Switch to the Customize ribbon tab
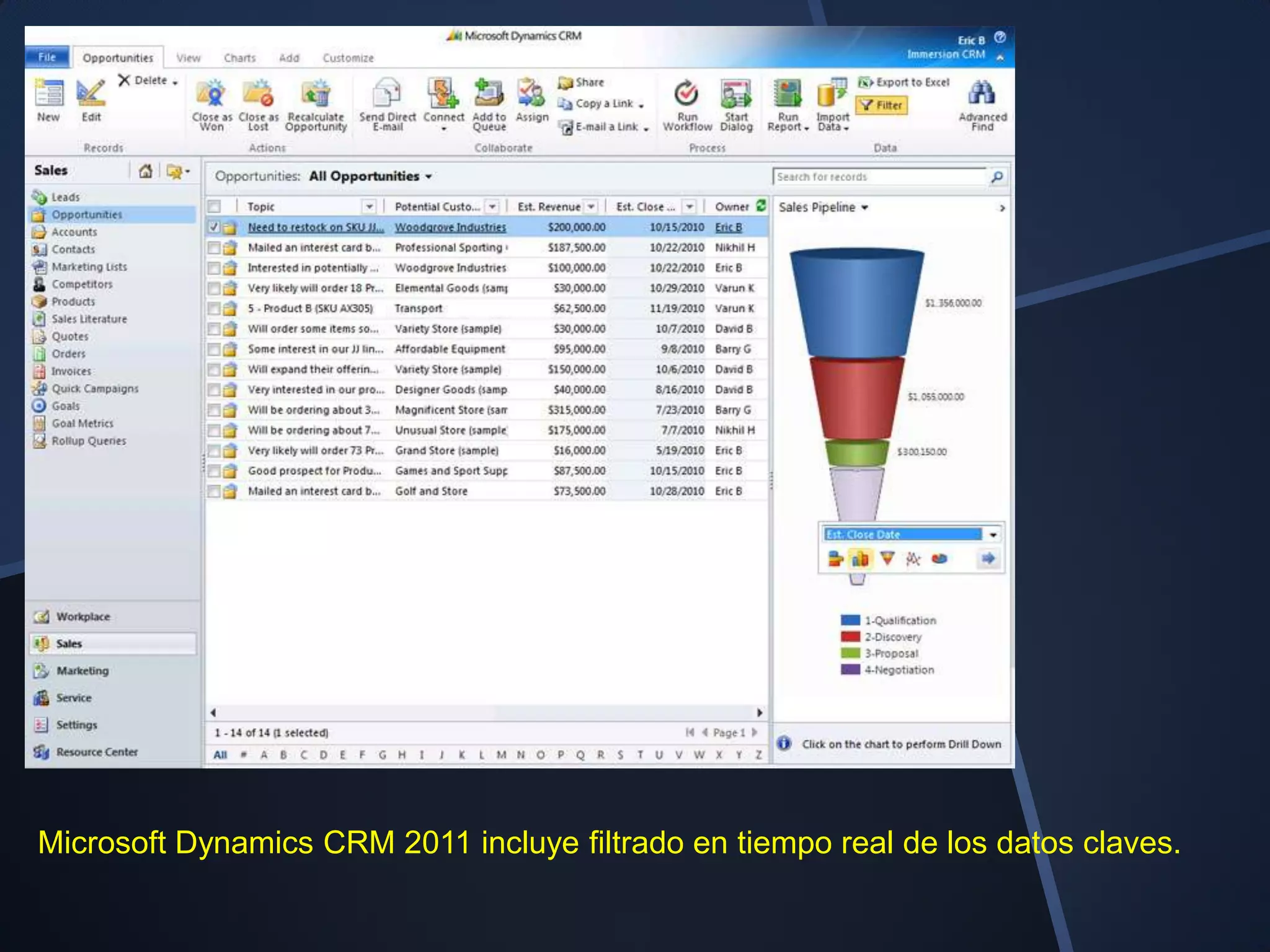Image resolution: width=1270 pixels, height=952 pixels. tap(348, 58)
